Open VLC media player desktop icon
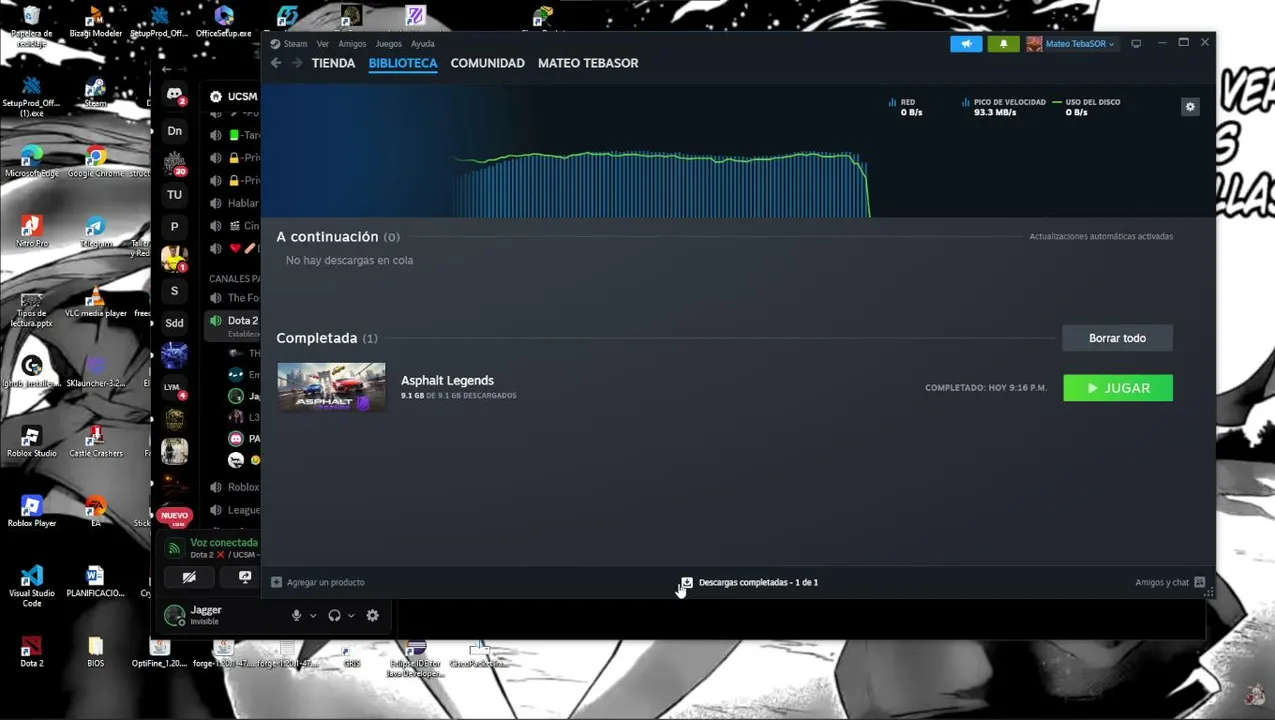The height and width of the screenshot is (720, 1275). (x=96, y=302)
